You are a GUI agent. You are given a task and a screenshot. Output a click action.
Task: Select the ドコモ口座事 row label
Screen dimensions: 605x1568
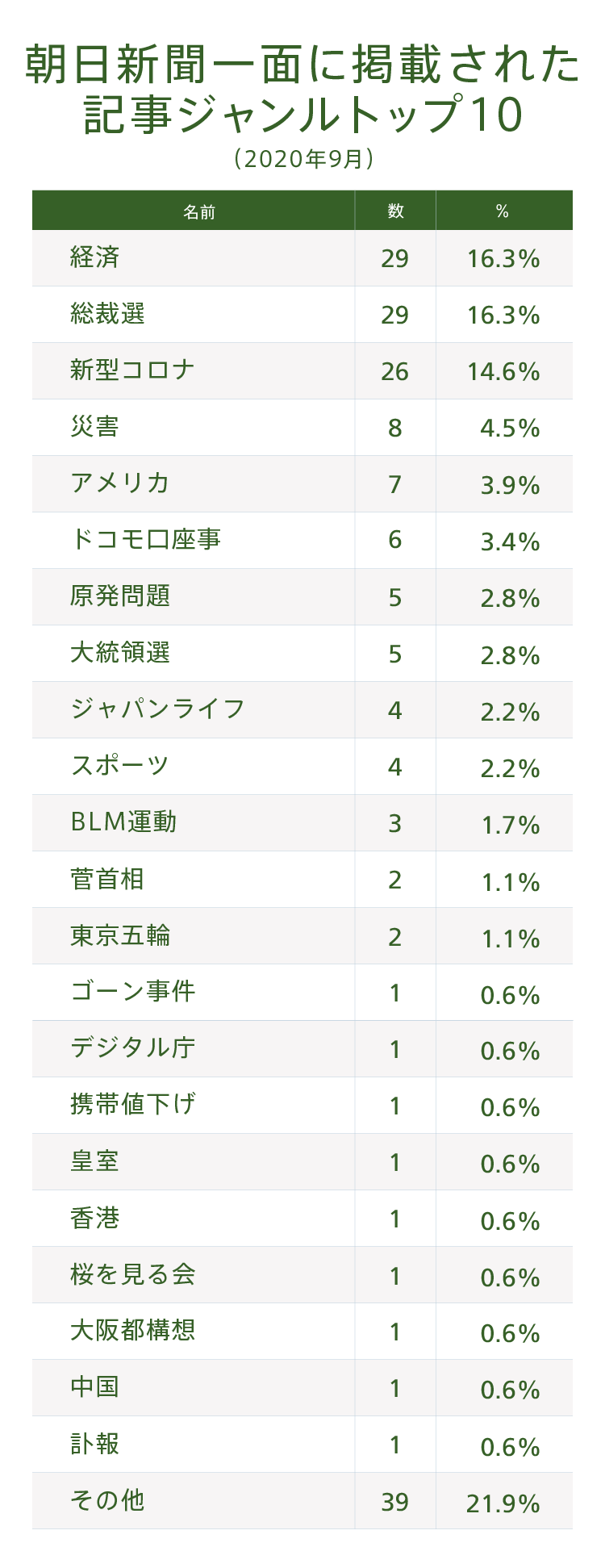[x=145, y=540]
